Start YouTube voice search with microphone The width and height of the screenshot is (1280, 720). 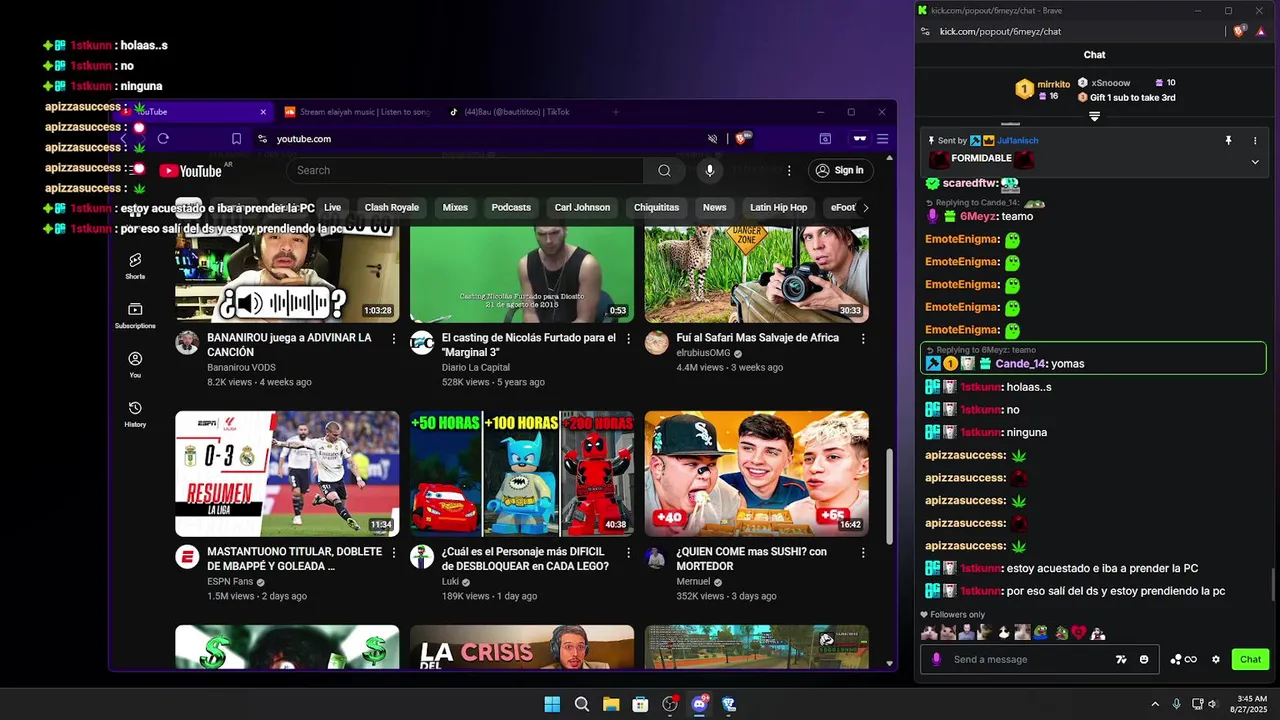[x=710, y=170]
